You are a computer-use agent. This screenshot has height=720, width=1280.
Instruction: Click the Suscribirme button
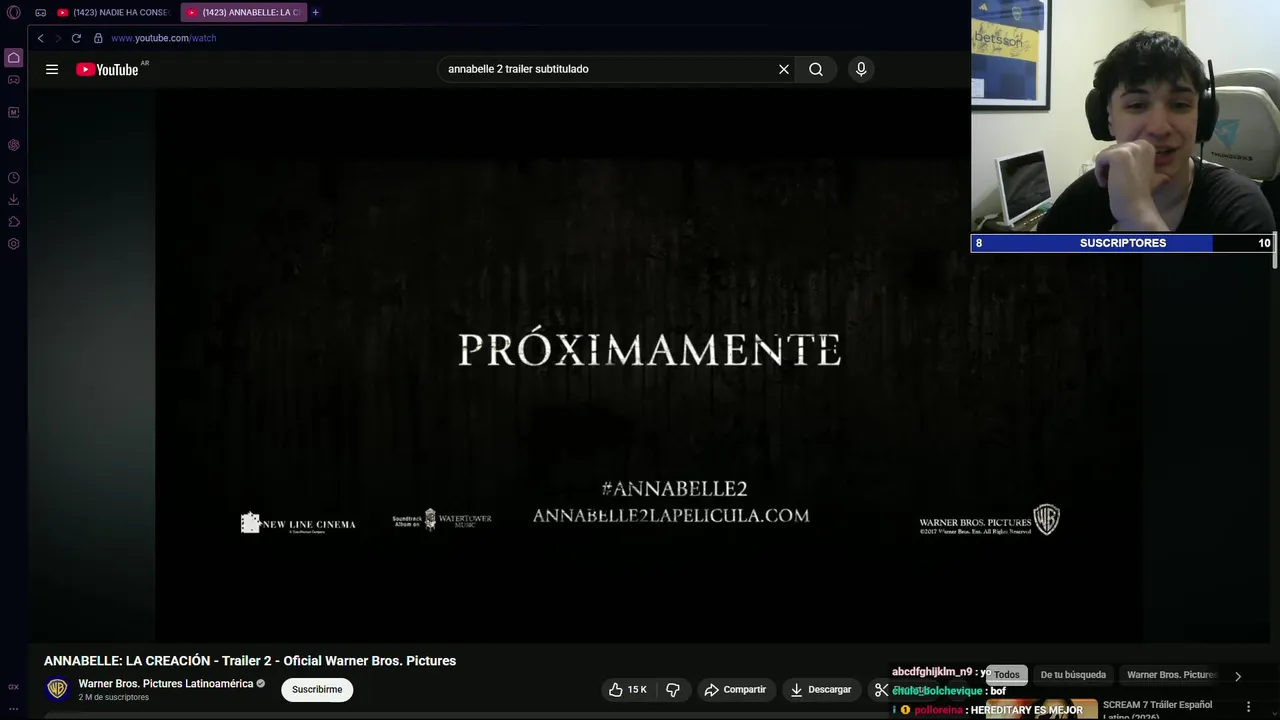coord(317,689)
